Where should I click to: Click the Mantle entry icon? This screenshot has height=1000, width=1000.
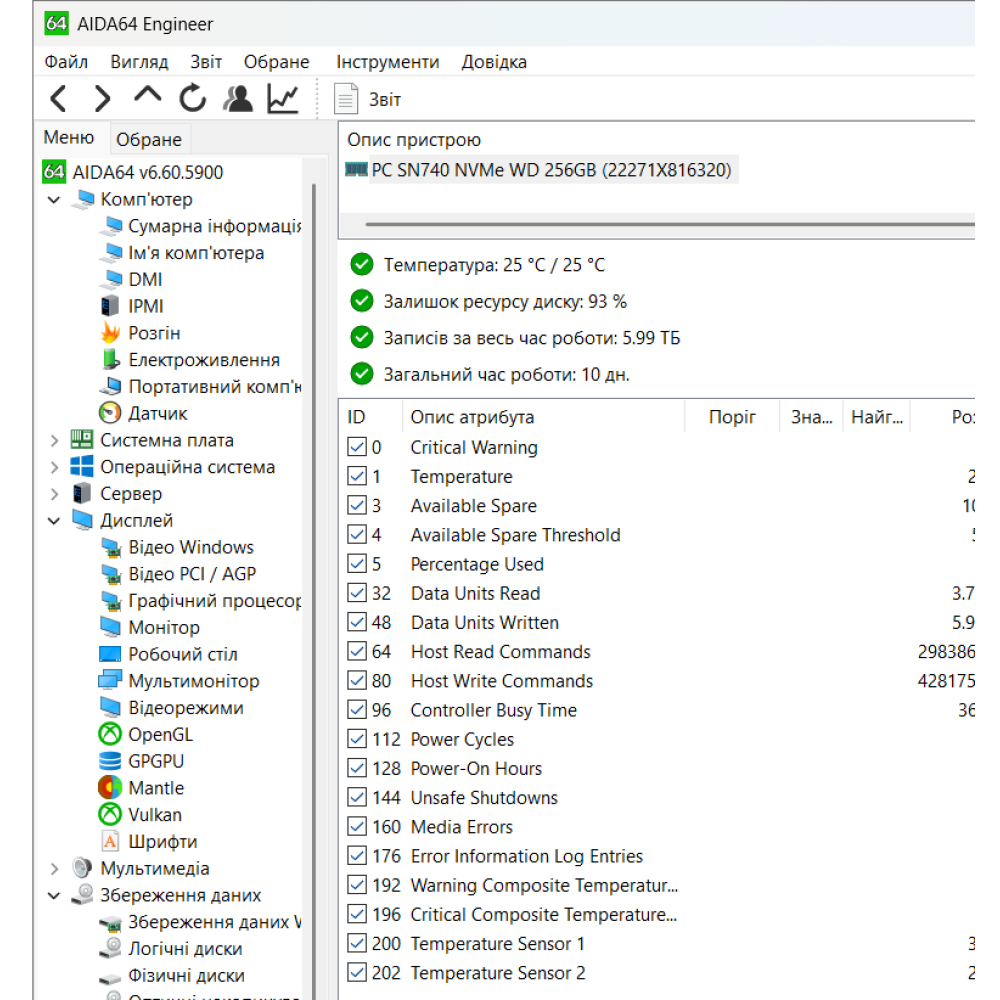pos(108,787)
